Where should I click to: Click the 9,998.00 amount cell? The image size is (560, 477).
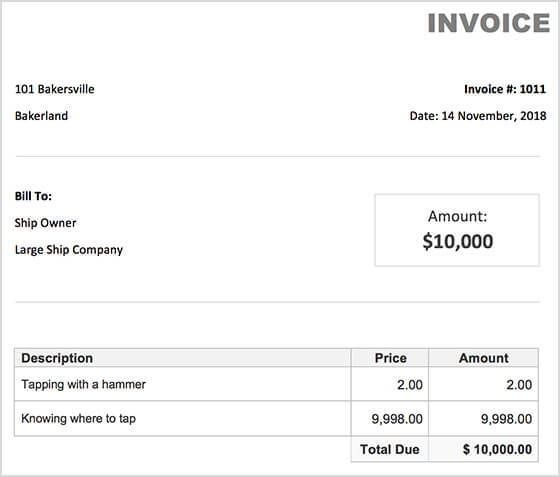click(506, 418)
